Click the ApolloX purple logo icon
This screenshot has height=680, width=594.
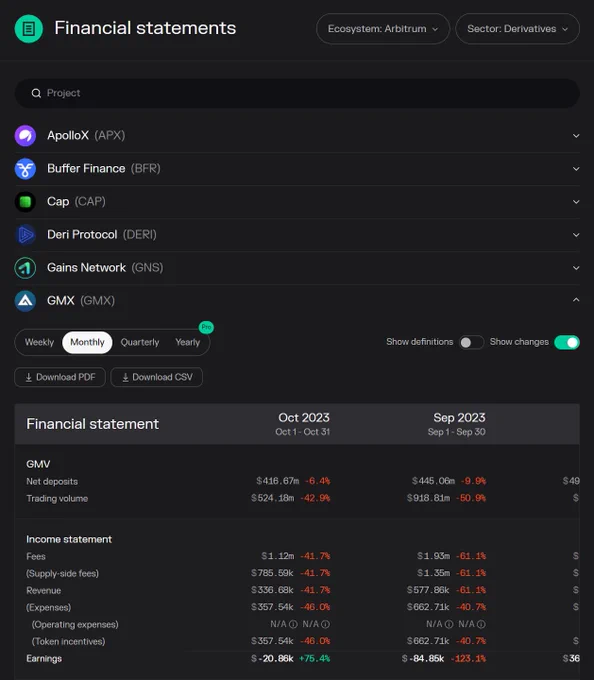25,136
